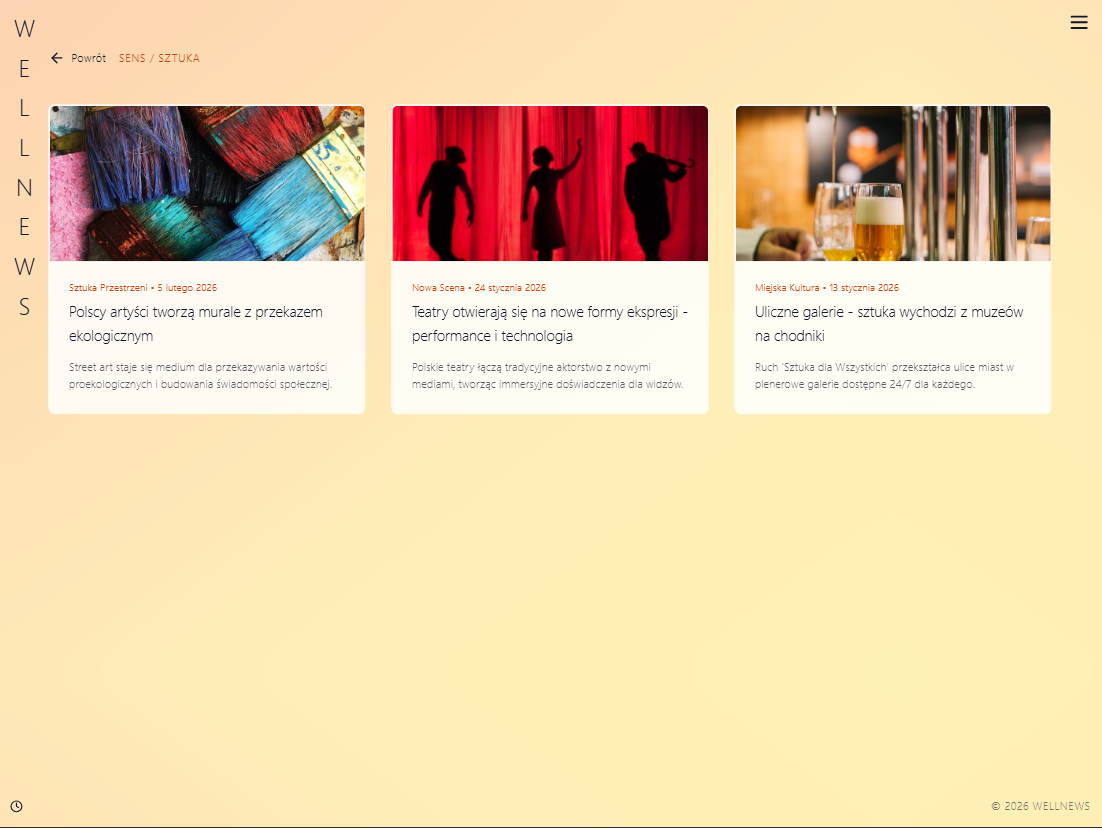Click the Ruch 'Sztuka dla Wszystkich' description
Image resolution: width=1102 pixels, height=828 pixels.
click(884, 375)
